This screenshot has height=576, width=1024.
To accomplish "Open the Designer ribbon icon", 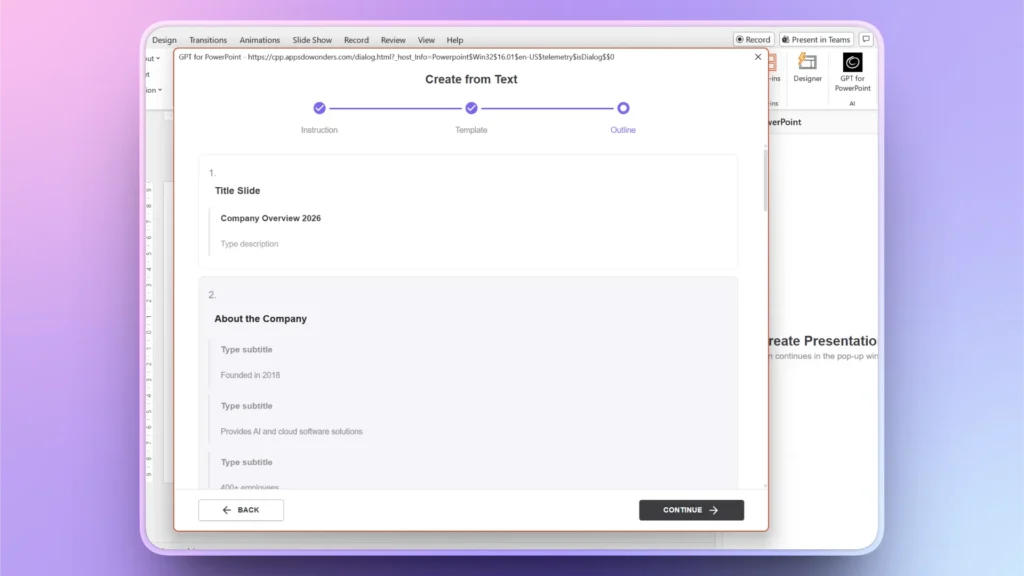I will tap(807, 68).
